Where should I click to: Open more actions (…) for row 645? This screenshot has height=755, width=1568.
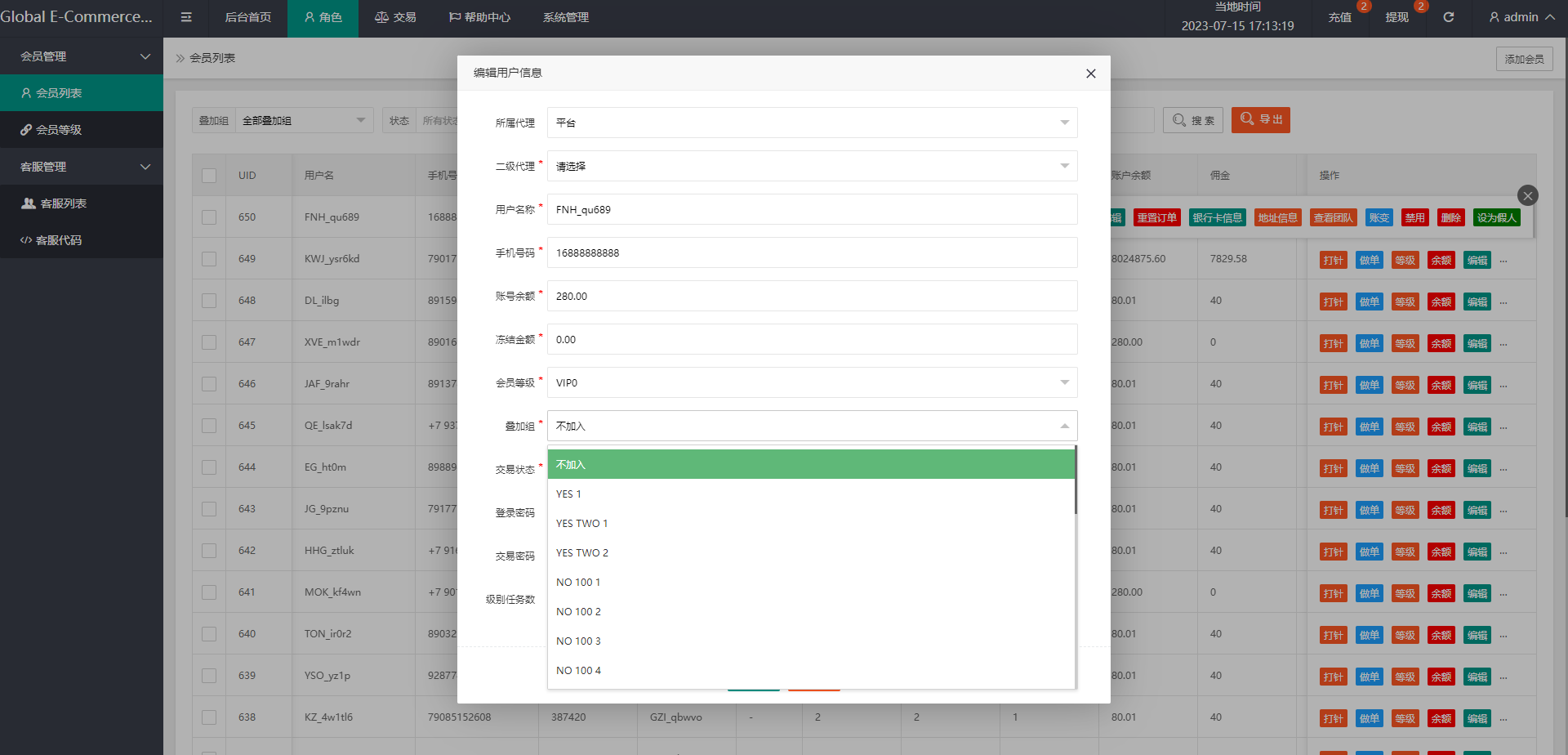coord(1503,427)
